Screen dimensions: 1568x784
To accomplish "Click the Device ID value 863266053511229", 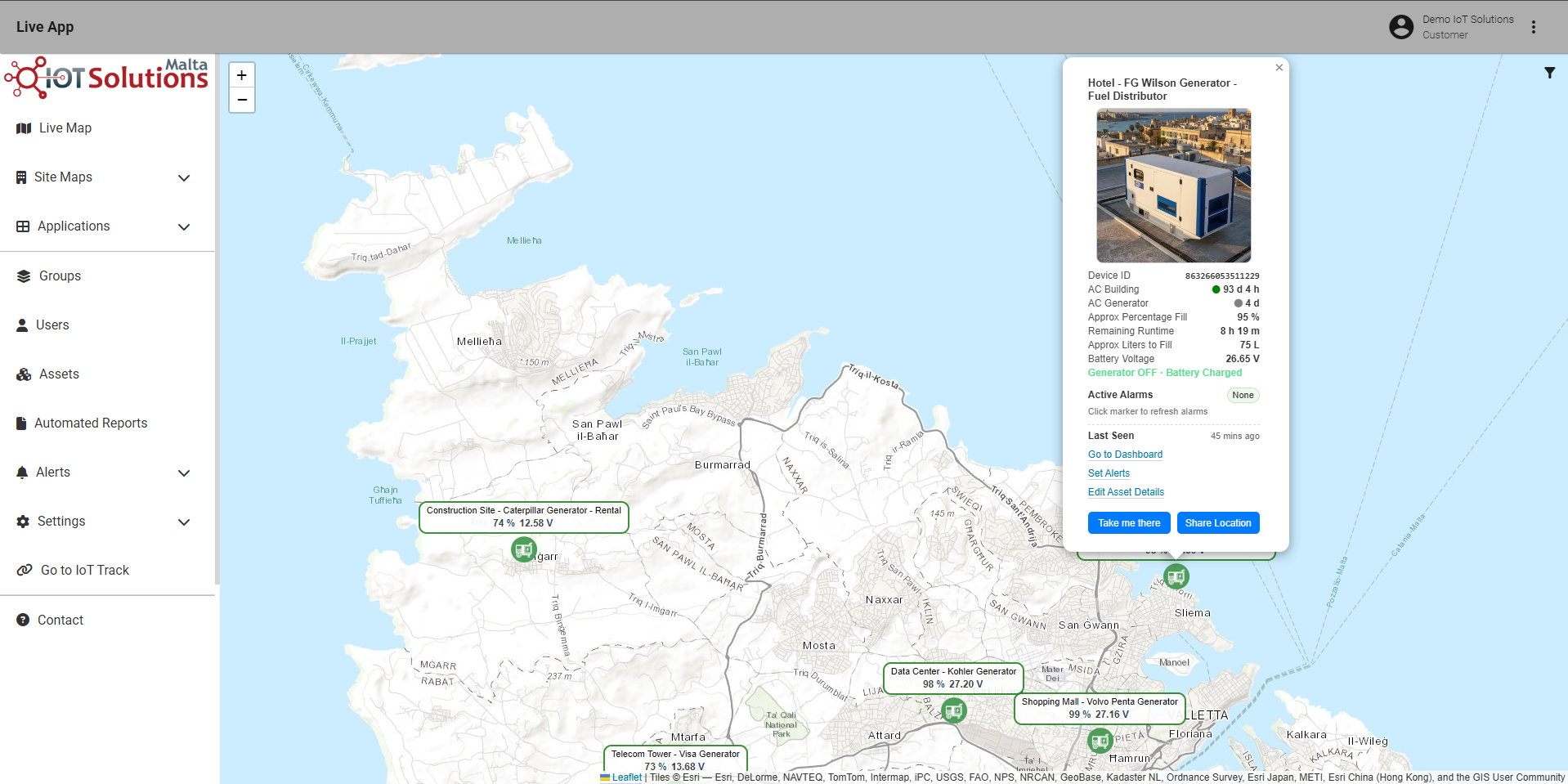I will [x=1222, y=276].
